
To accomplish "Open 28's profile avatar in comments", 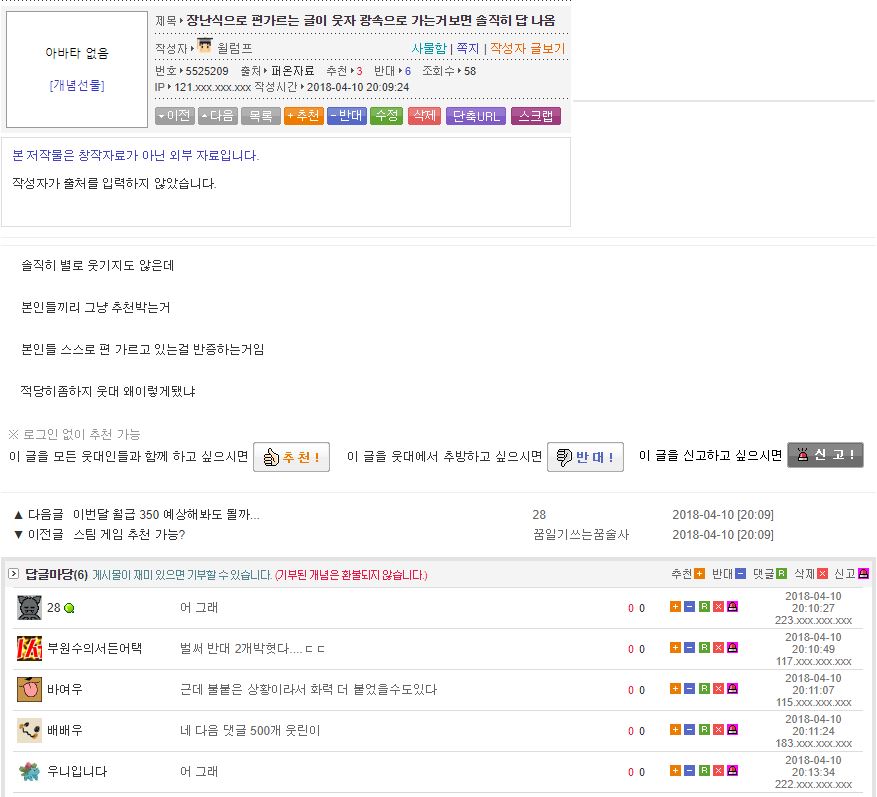I will [29, 607].
